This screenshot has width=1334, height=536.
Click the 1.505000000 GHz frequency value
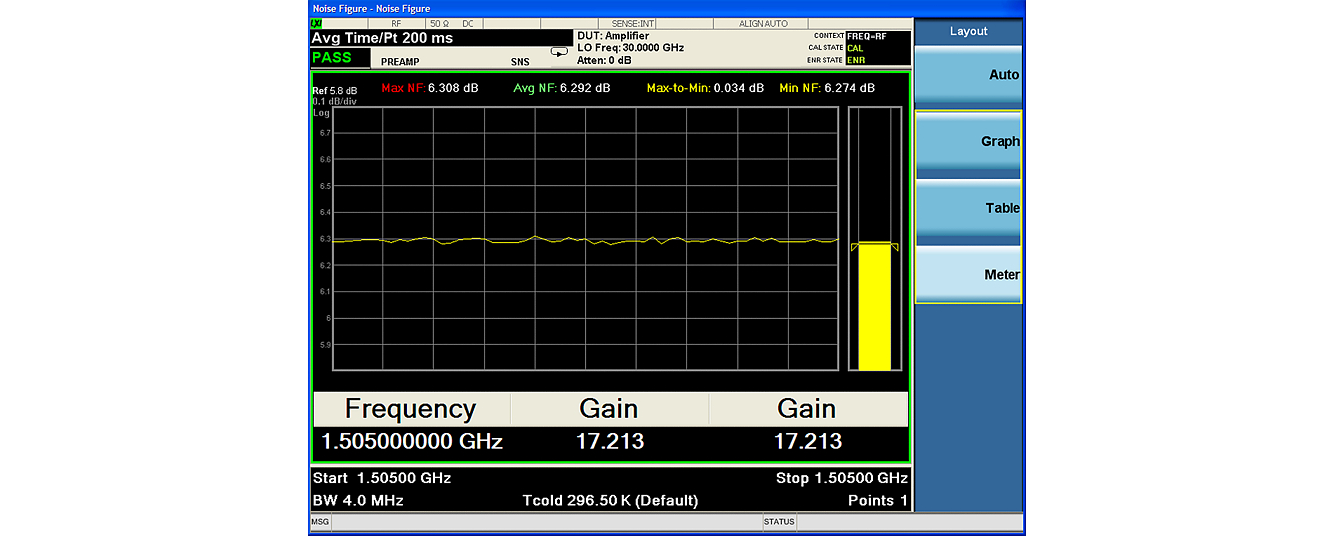(x=411, y=441)
